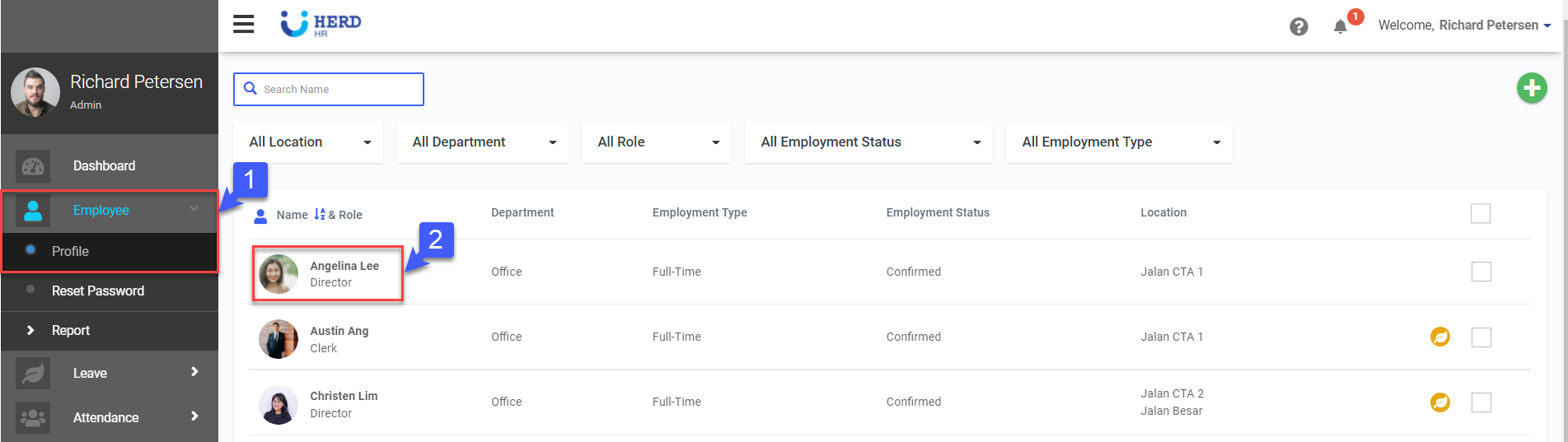Tick the checkbox for Austin Ang
This screenshot has height=442, width=1568.
(1481, 337)
